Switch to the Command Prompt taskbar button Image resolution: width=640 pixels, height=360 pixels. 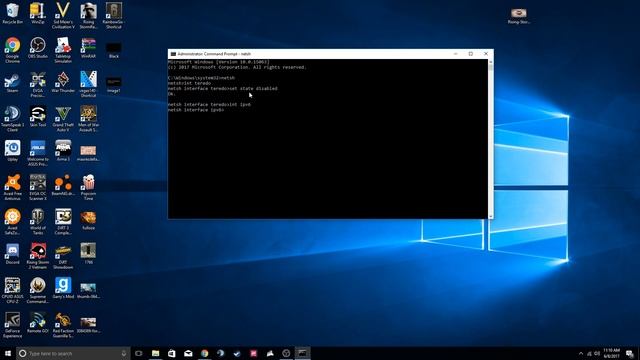[302, 353]
